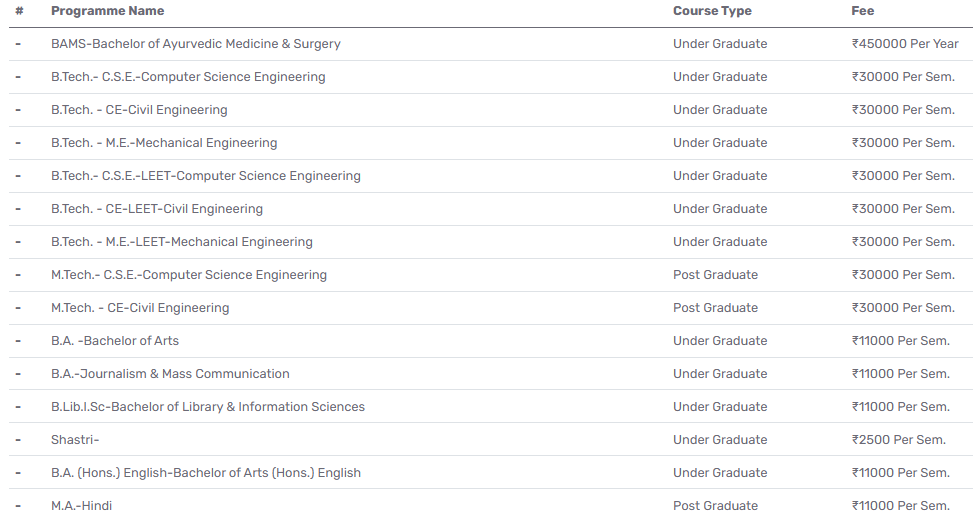Open B.A. (Hons.) English programme

click(x=206, y=473)
